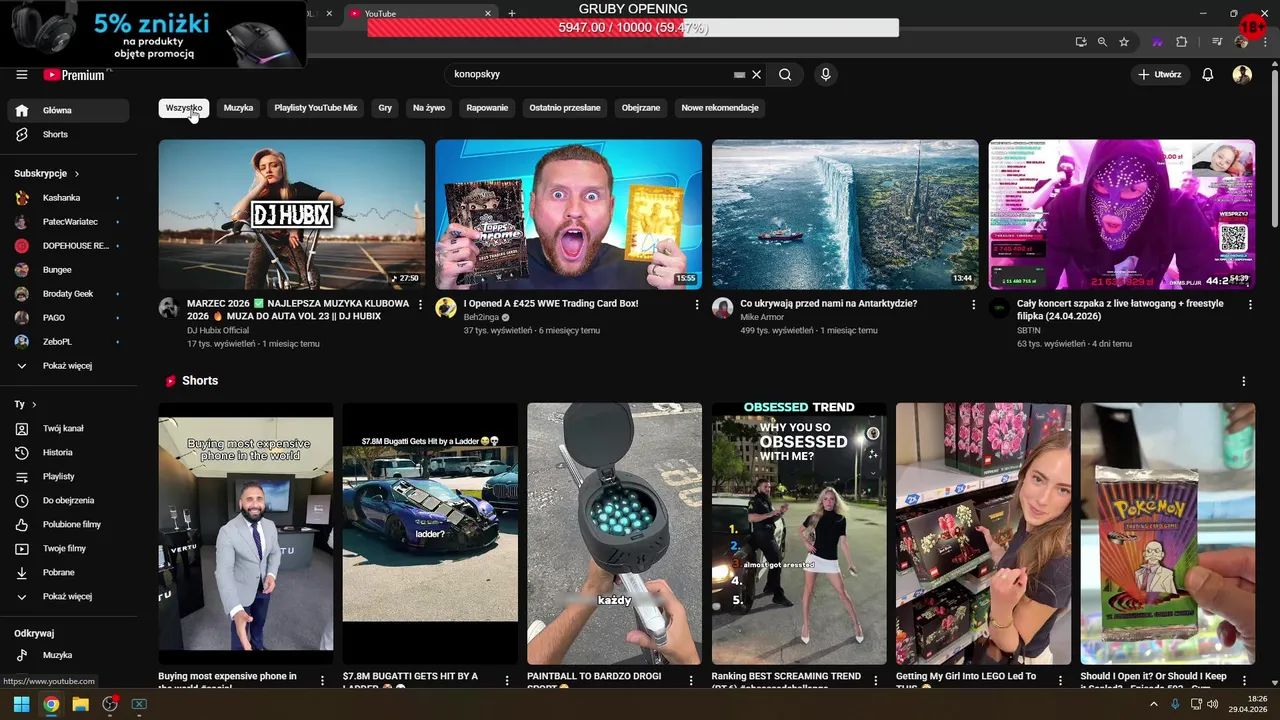
Task: Open PatecWariatec channel subscription
Action: click(x=68, y=222)
